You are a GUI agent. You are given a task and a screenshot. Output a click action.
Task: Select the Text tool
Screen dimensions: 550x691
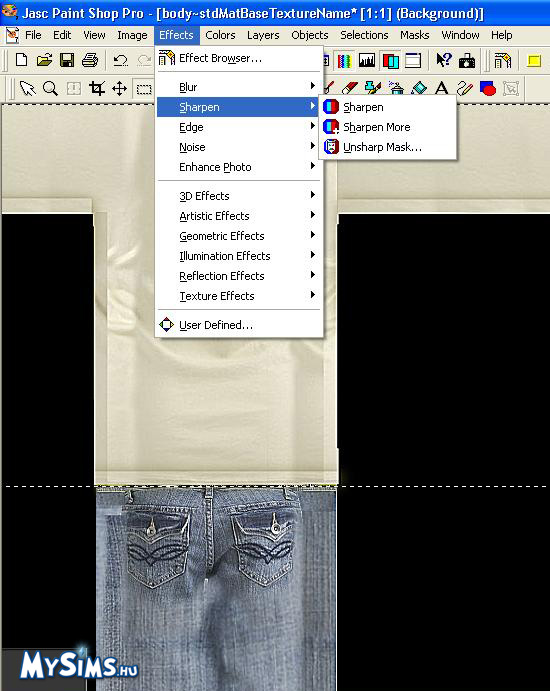(442, 89)
